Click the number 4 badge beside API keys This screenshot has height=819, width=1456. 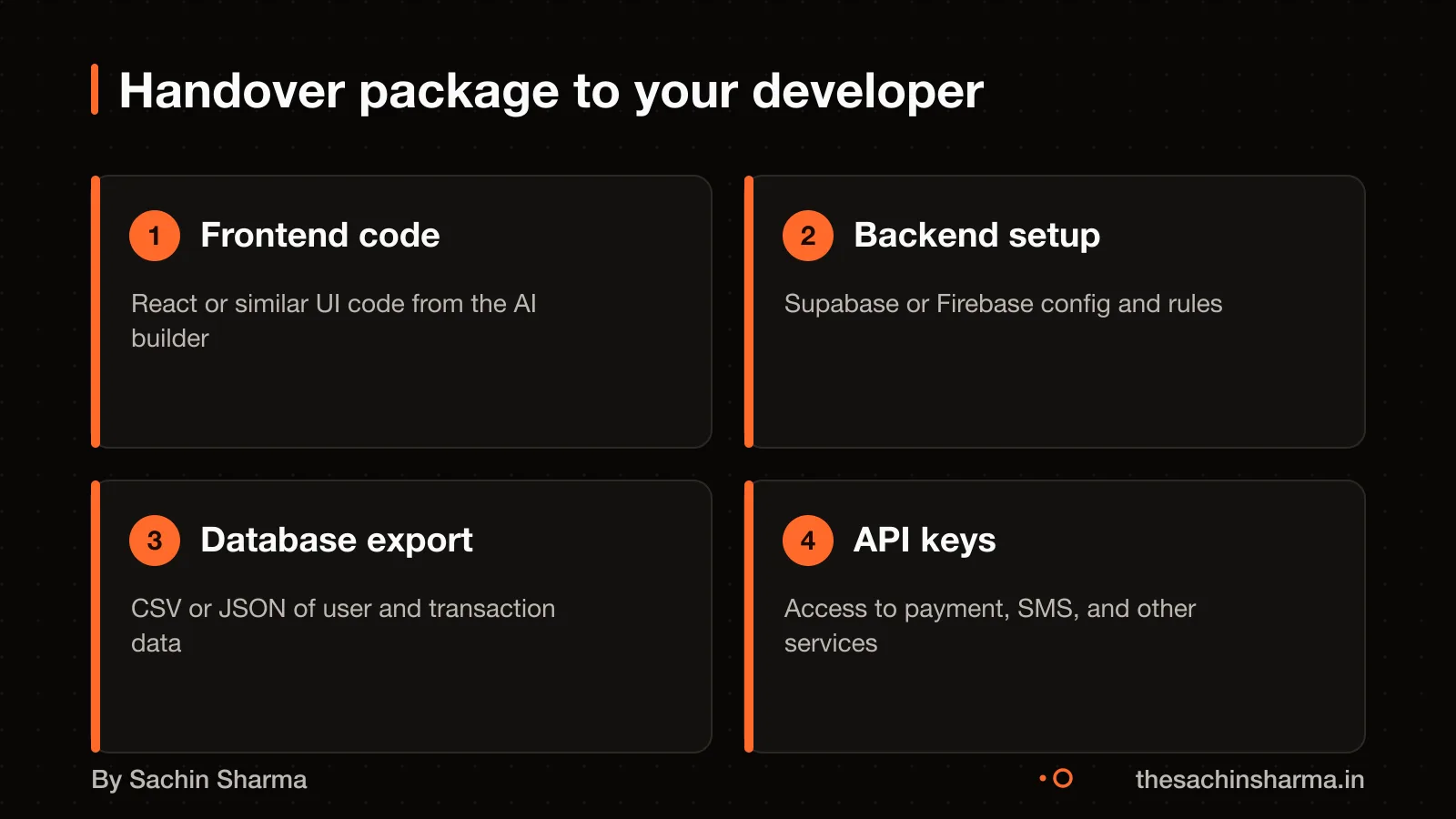(808, 541)
